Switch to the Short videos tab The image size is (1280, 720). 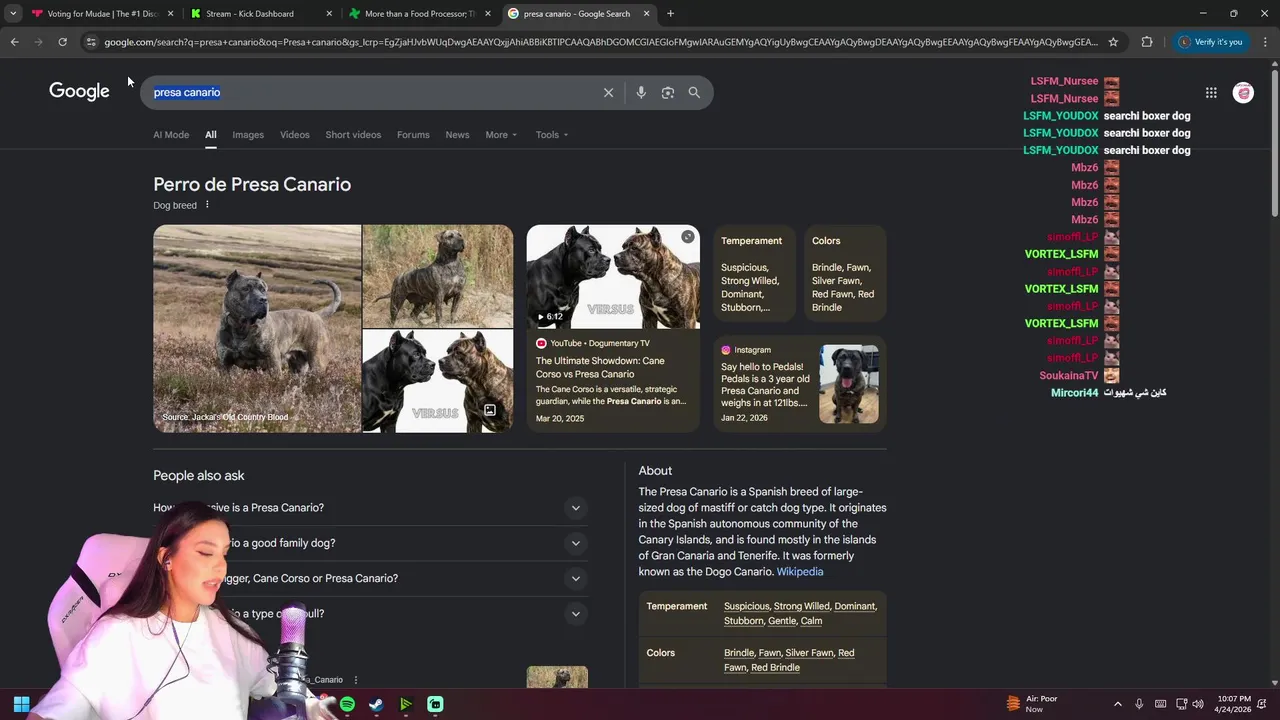pos(353,135)
